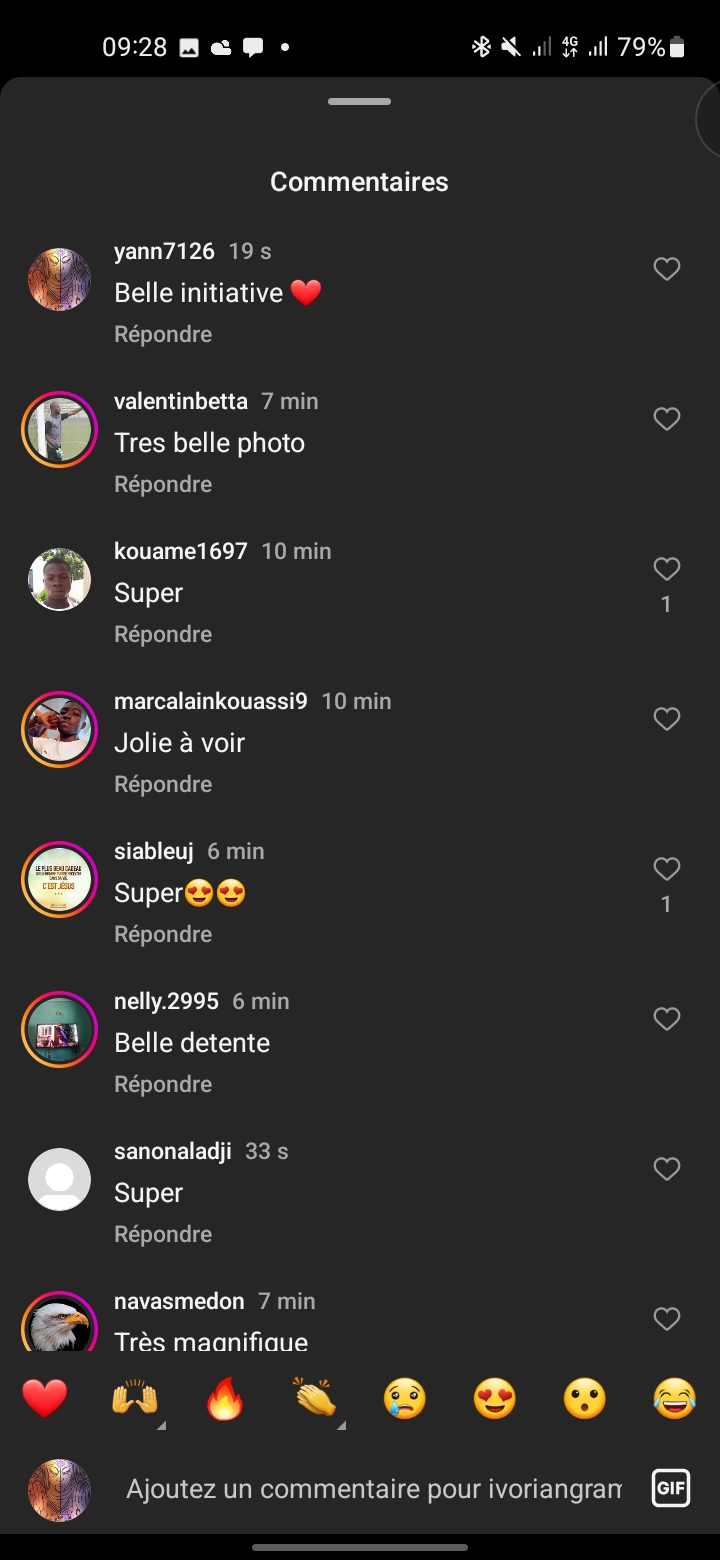The width and height of the screenshot is (720, 1560).
Task: Insert the crying face emoji
Action: (x=405, y=1398)
